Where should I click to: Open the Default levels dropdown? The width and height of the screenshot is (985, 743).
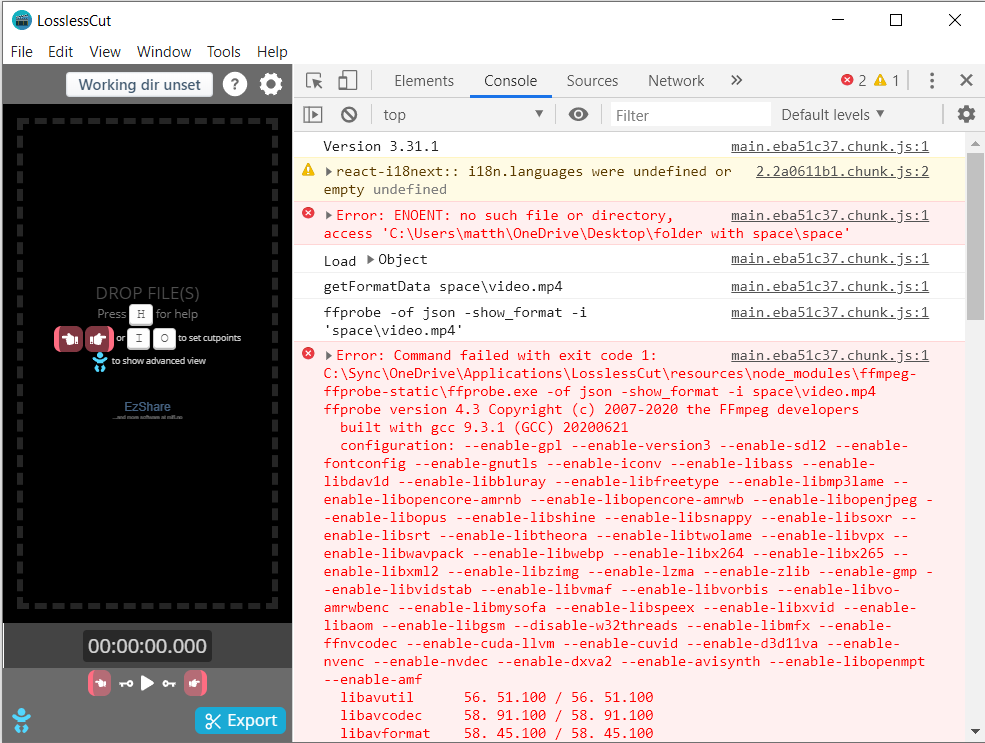[x=832, y=115]
